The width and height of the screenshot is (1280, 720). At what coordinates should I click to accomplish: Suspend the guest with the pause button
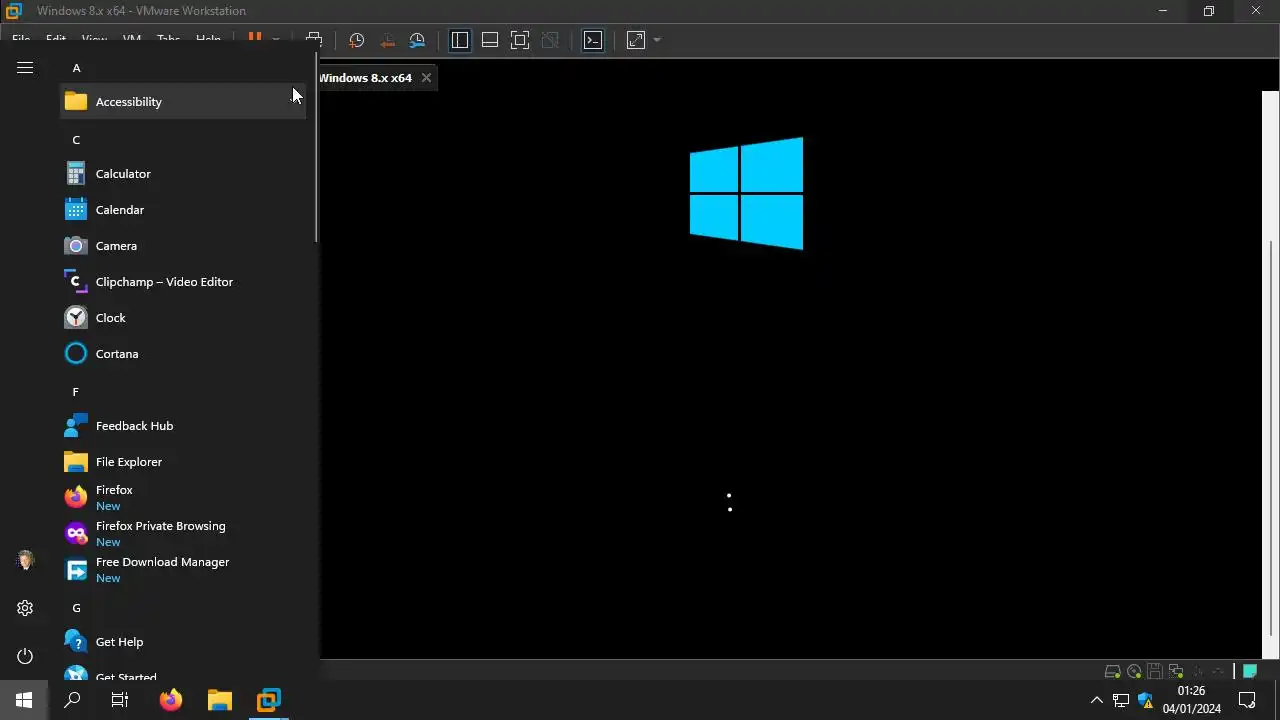(x=255, y=38)
